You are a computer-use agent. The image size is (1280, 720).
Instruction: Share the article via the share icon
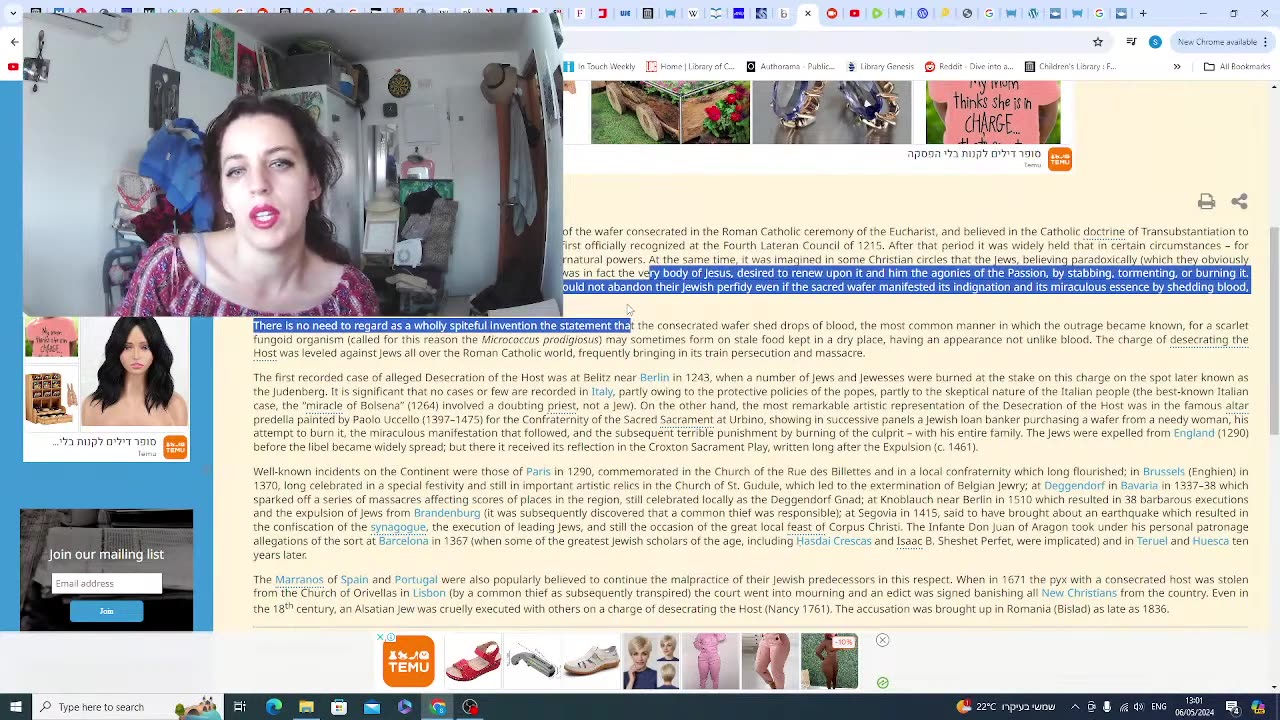pyautogui.click(x=1239, y=202)
